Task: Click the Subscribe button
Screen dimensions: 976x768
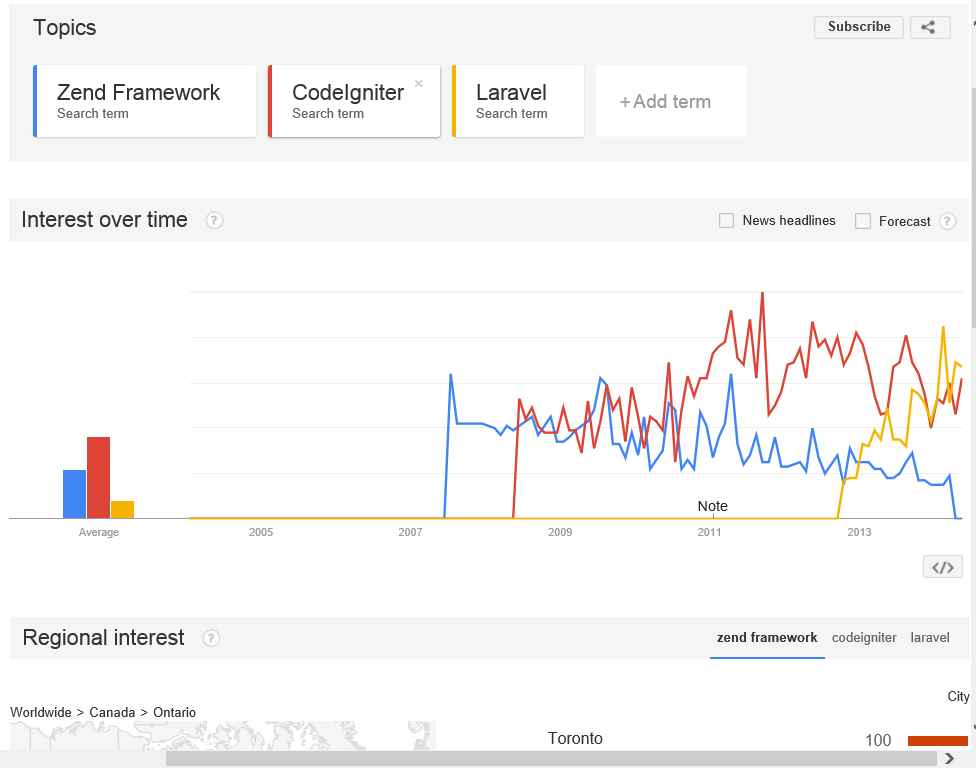Action: tap(858, 27)
